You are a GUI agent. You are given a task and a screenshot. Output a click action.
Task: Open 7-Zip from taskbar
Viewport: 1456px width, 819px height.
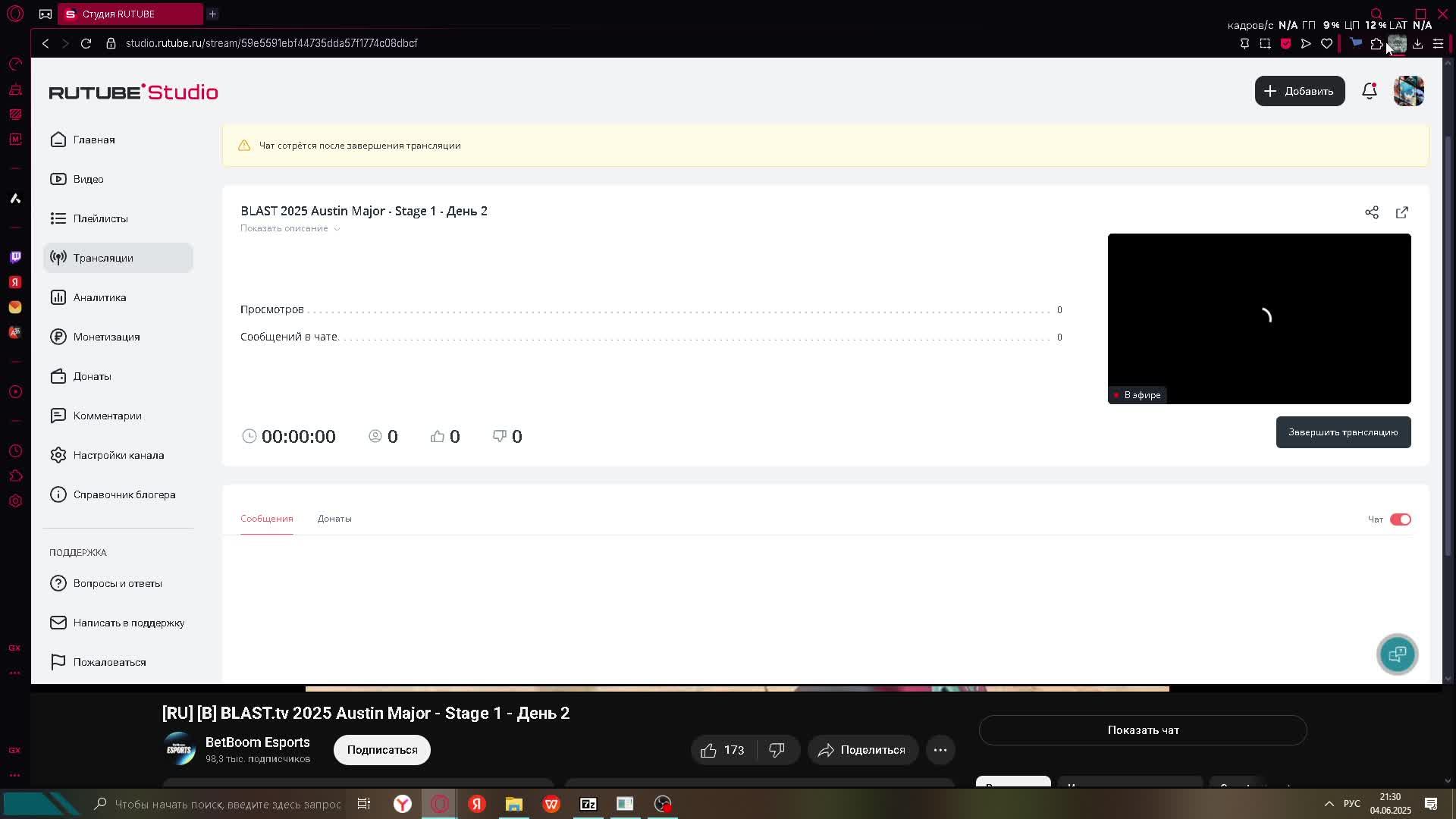pyautogui.click(x=588, y=804)
